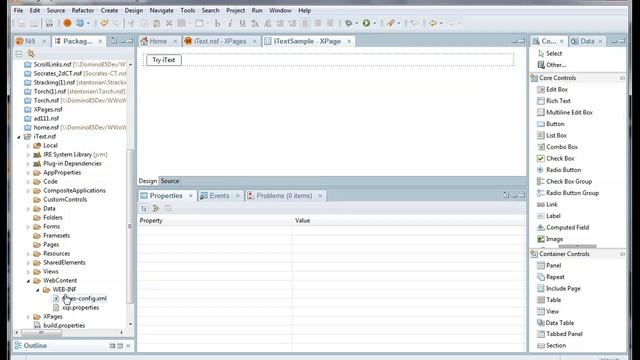Select the Include Page container control
The height and width of the screenshot is (360, 640).
(x=558, y=288)
